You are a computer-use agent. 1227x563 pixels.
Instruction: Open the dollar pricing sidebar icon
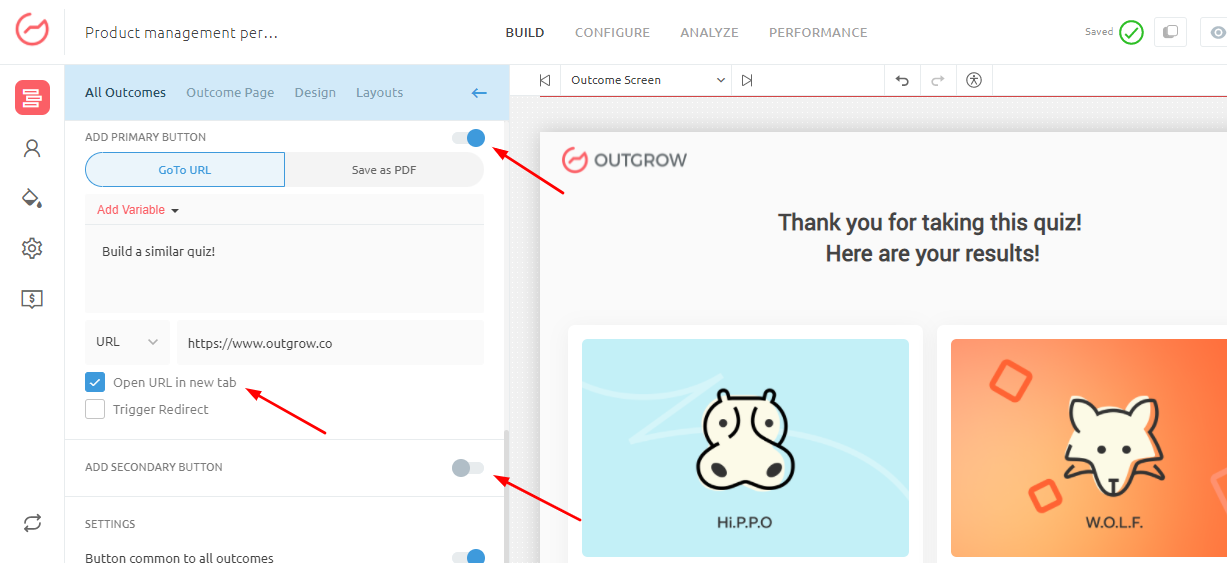point(32,298)
